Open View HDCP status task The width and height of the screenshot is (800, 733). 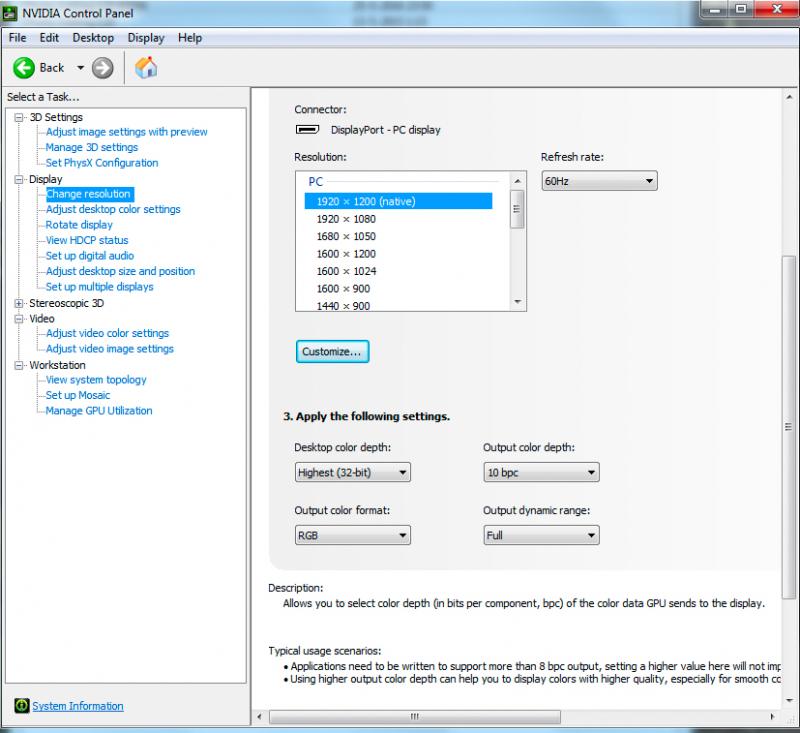[87, 240]
